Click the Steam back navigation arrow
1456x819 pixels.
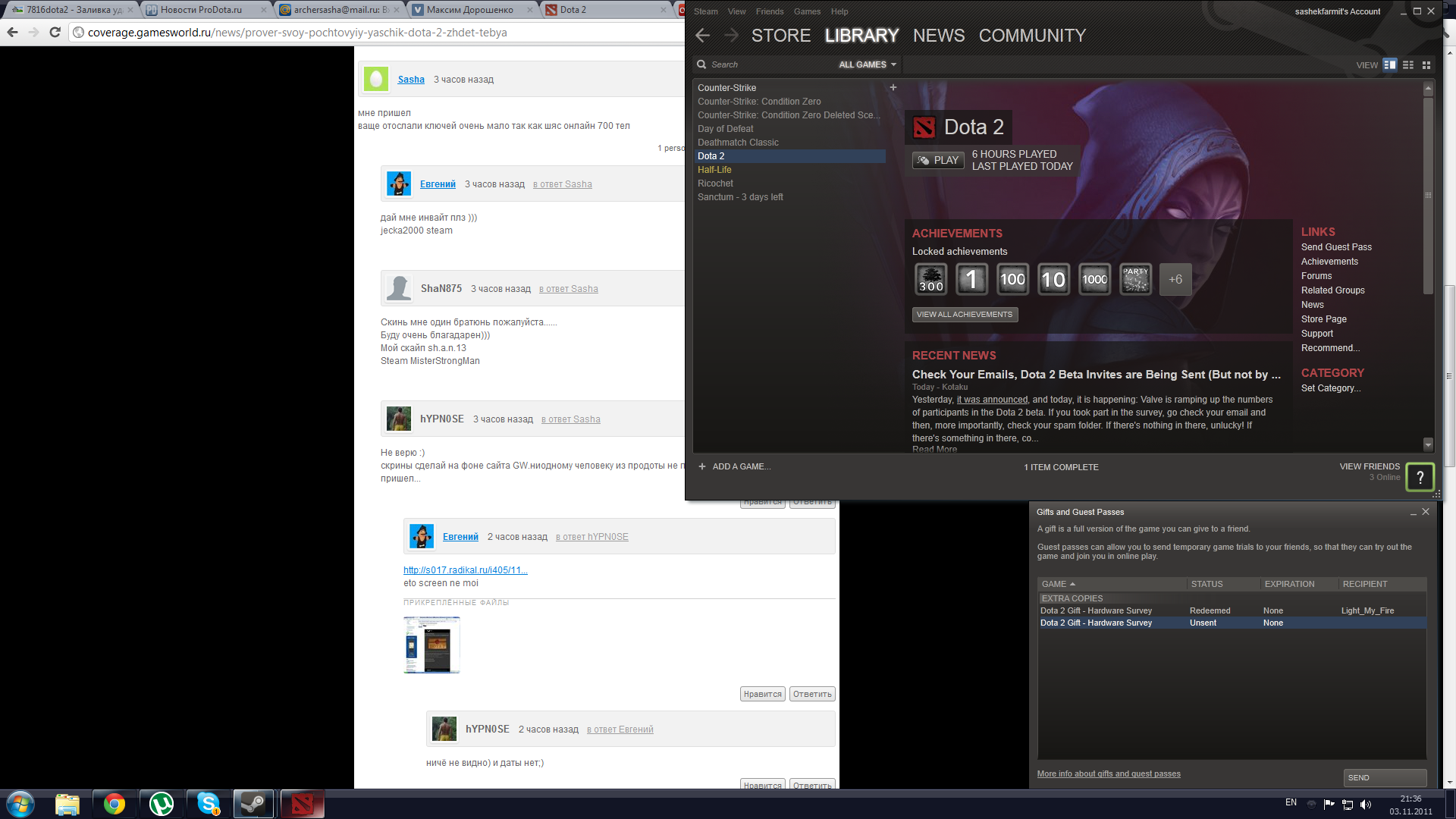click(x=702, y=36)
